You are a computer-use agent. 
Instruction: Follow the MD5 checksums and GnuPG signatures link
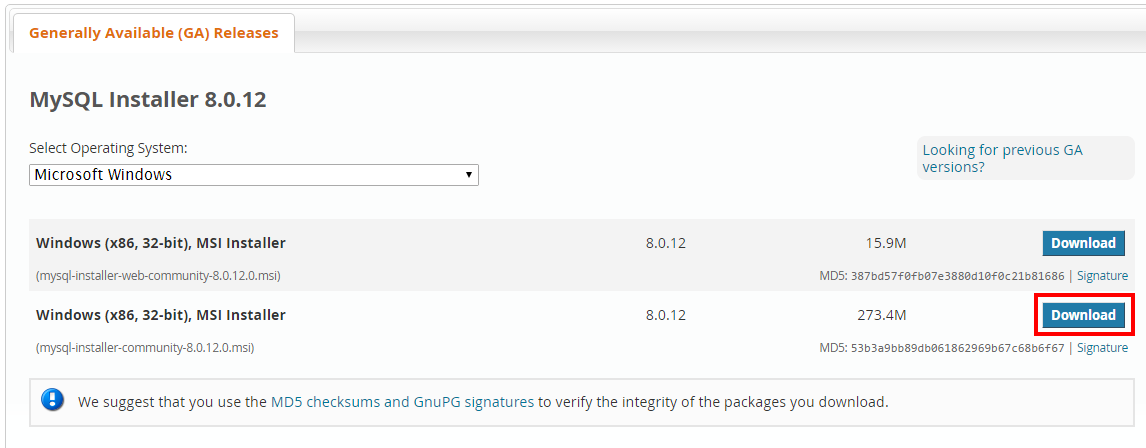tap(402, 401)
